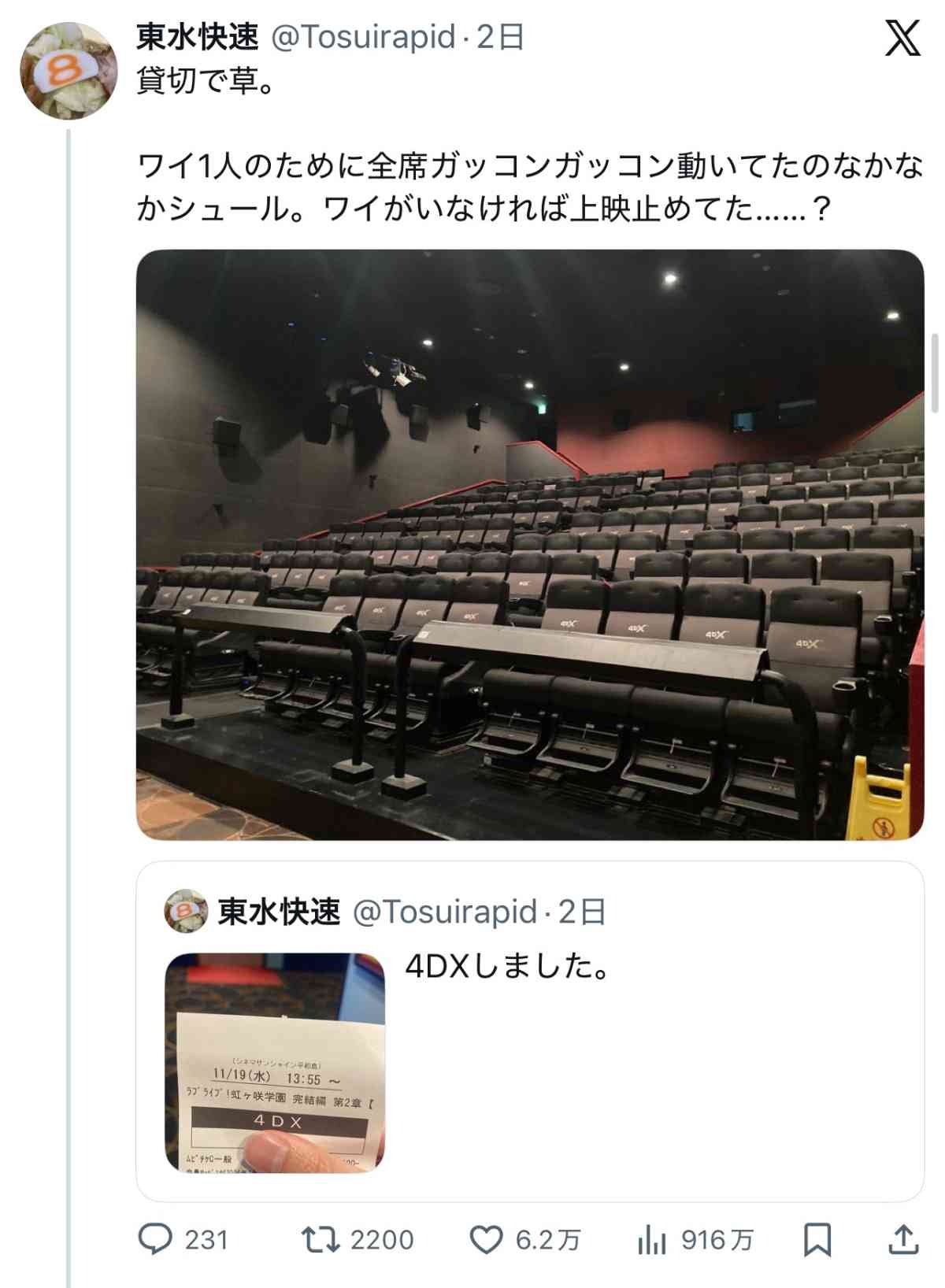The image size is (945, 1288).
Task: Open the empty 4DX theater photo
Action: [530, 545]
